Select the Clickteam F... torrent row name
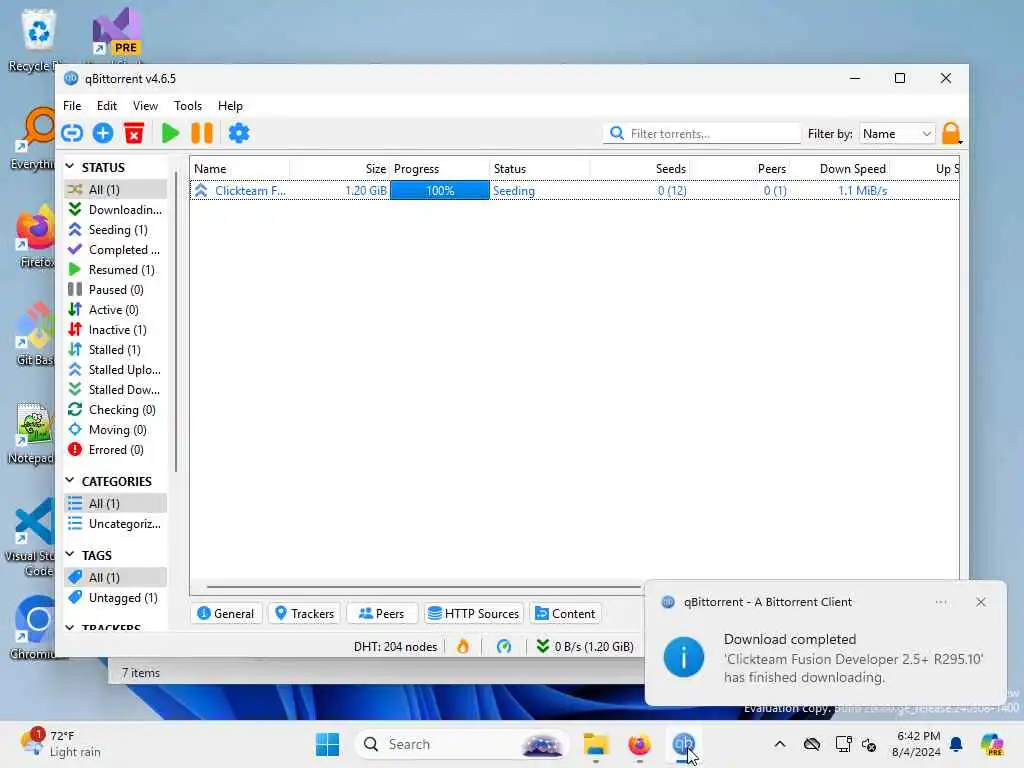1024x768 pixels. pyautogui.click(x=250, y=191)
